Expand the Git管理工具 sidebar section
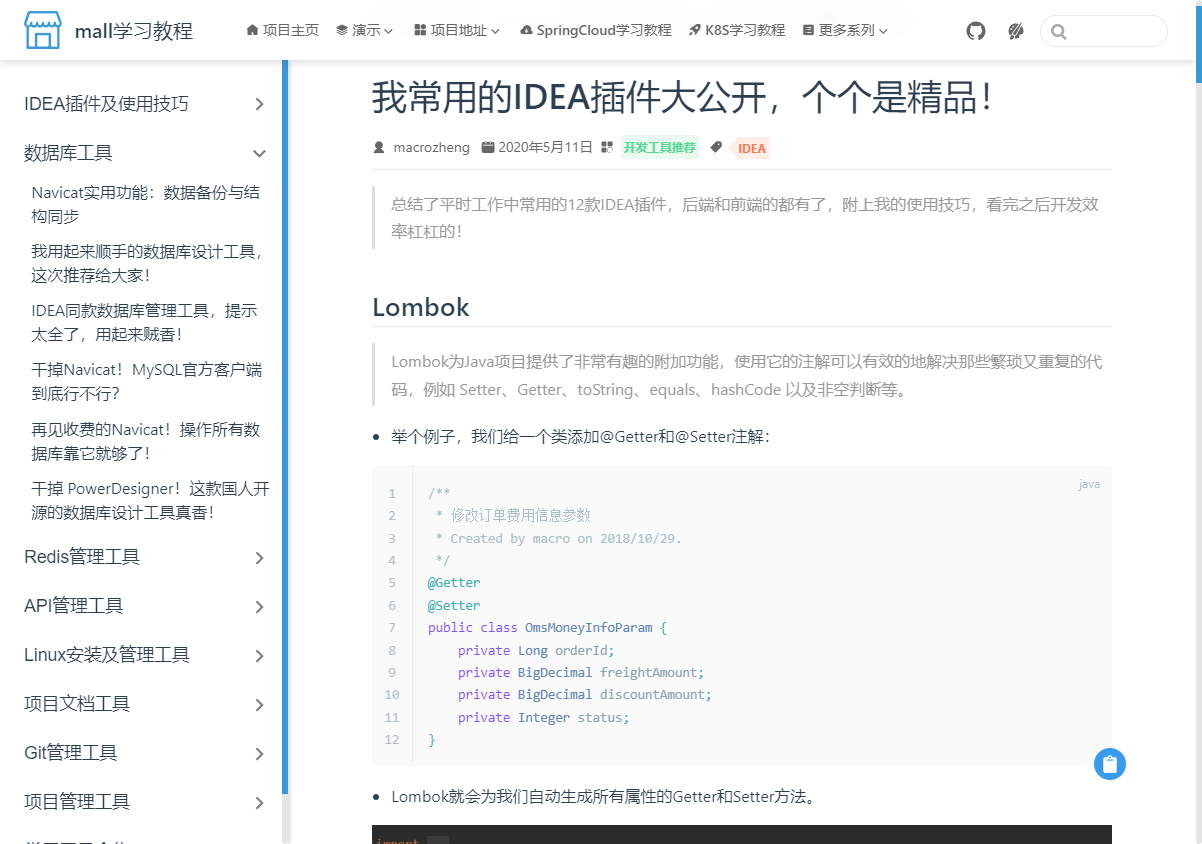Screen dimensions: 1202x844 [x=145, y=753]
